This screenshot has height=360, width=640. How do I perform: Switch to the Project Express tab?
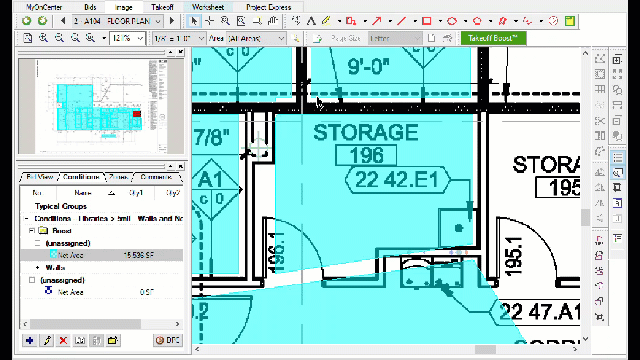coord(269,7)
